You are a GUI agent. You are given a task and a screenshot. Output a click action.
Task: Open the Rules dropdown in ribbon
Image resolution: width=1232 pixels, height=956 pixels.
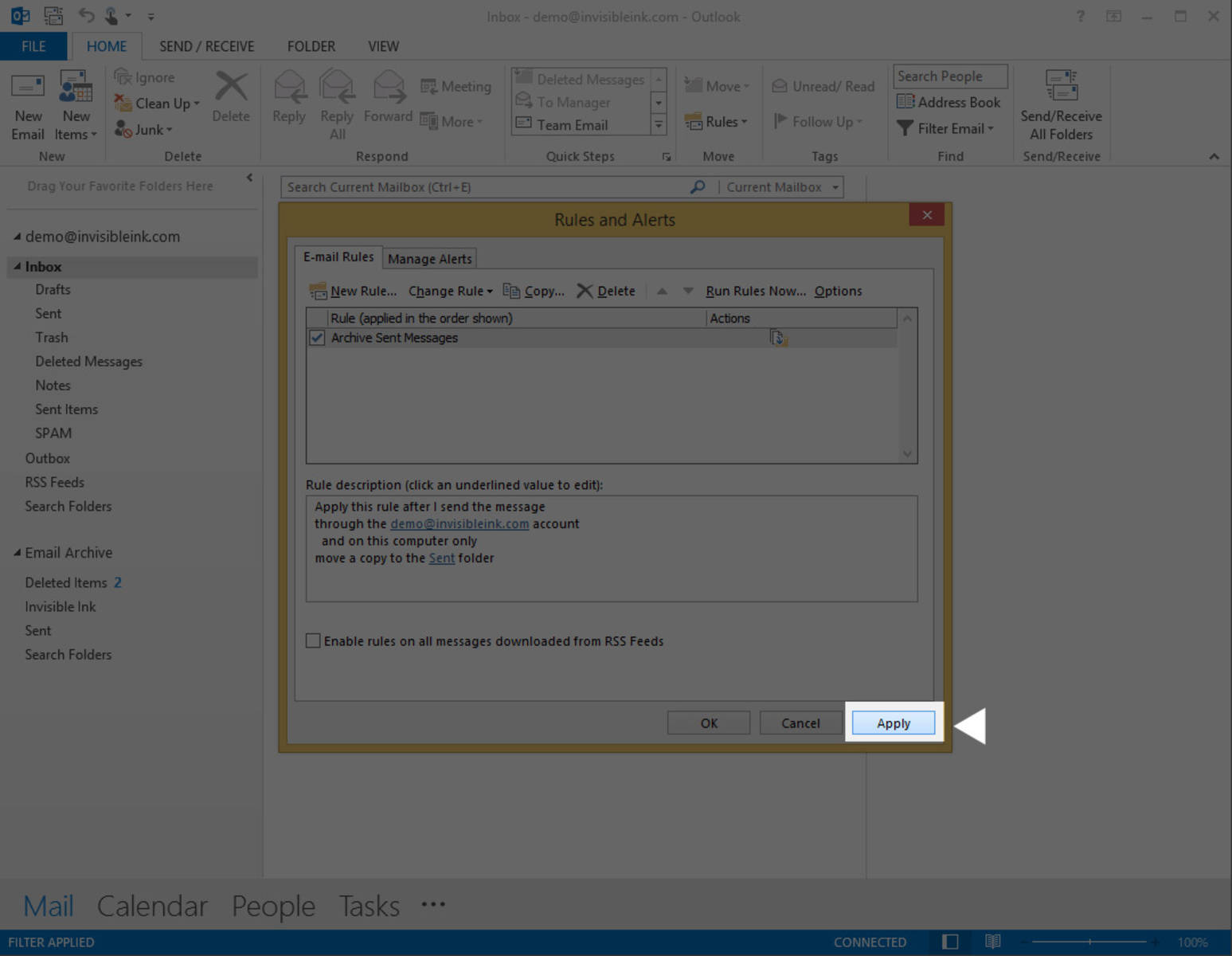point(716,121)
